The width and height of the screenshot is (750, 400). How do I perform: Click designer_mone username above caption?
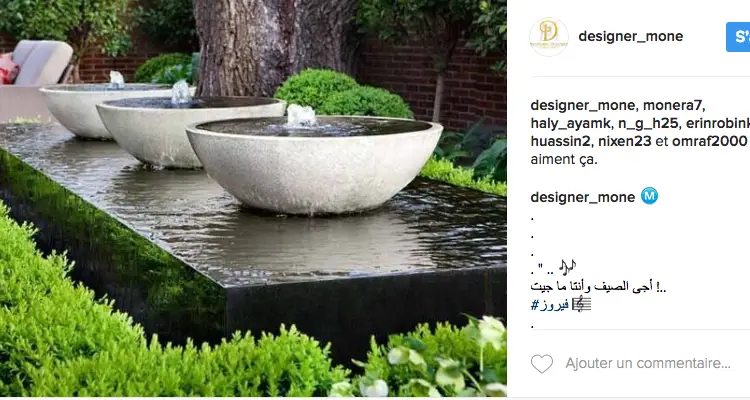pos(583,197)
